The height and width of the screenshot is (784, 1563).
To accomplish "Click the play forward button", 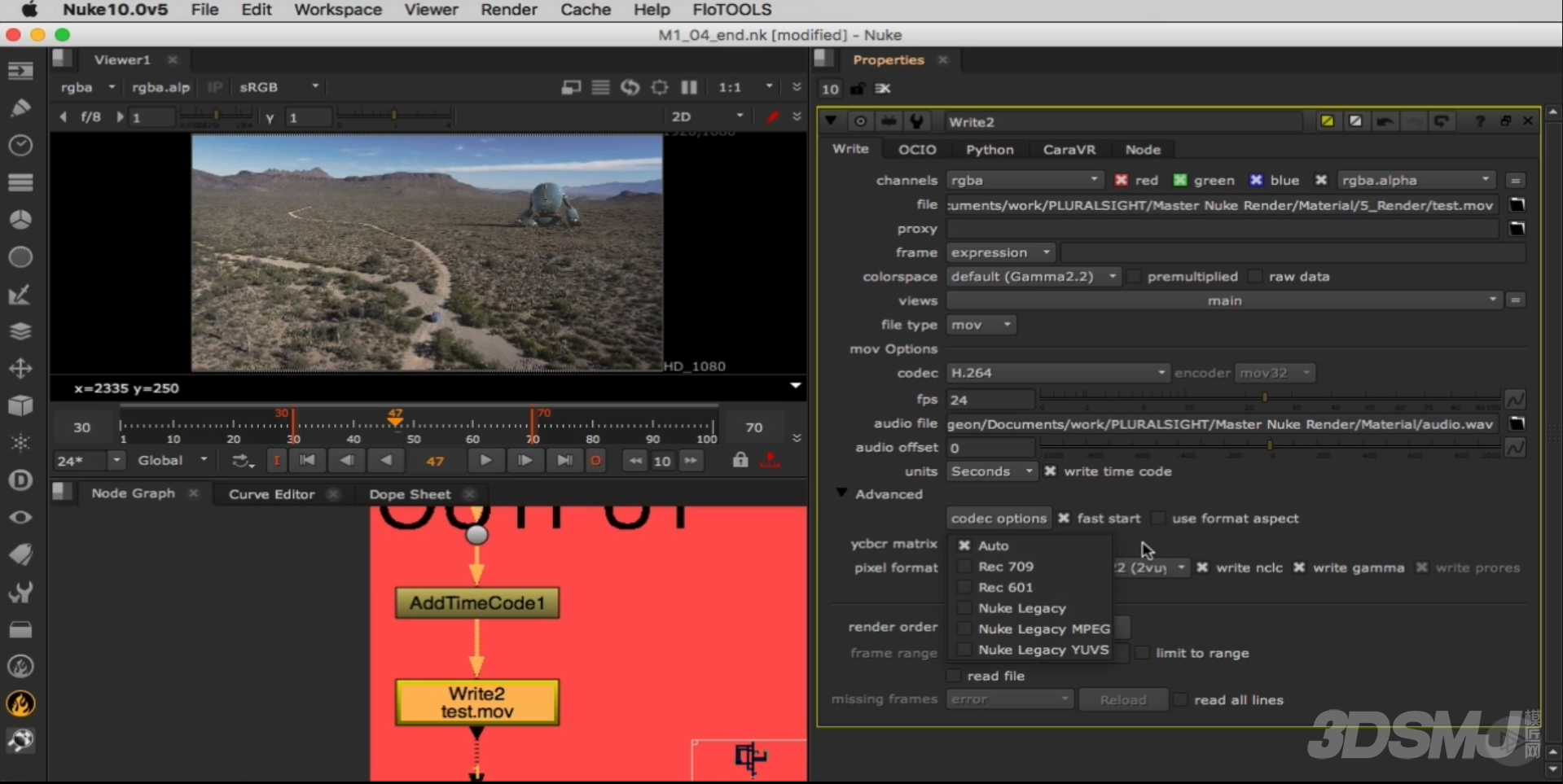I will click(485, 460).
